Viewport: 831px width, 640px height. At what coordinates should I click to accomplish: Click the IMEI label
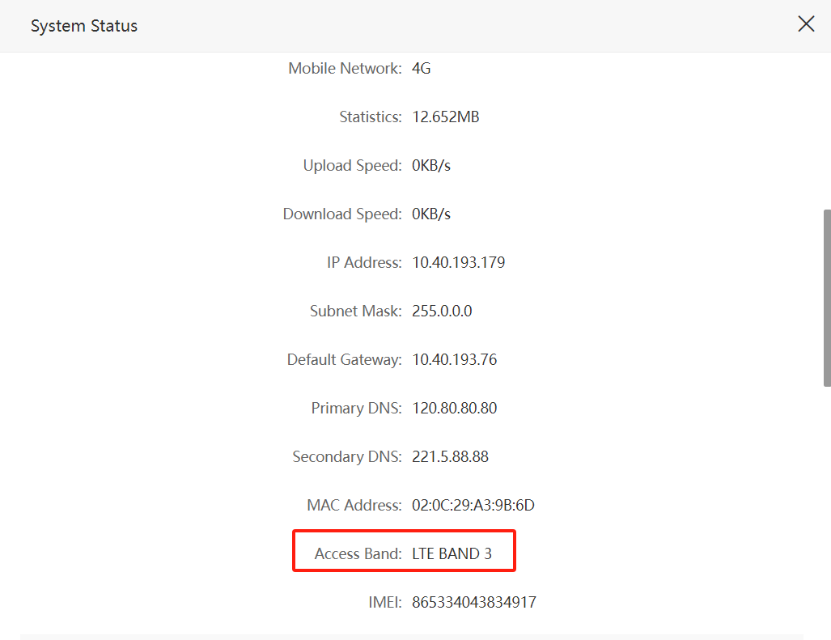pyautogui.click(x=385, y=602)
